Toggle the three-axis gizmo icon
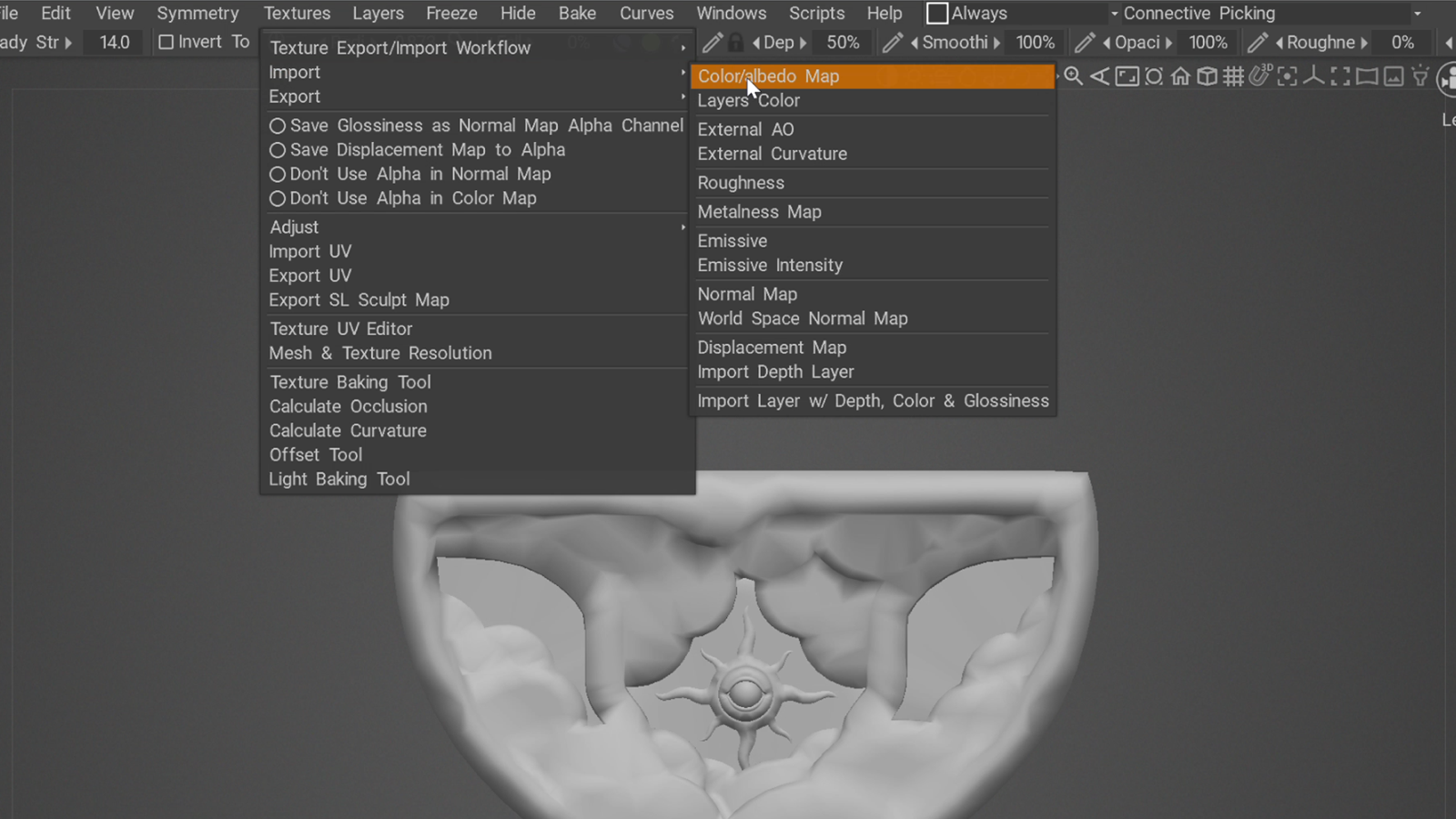Image resolution: width=1456 pixels, height=819 pixels. tap(1313, 76)
